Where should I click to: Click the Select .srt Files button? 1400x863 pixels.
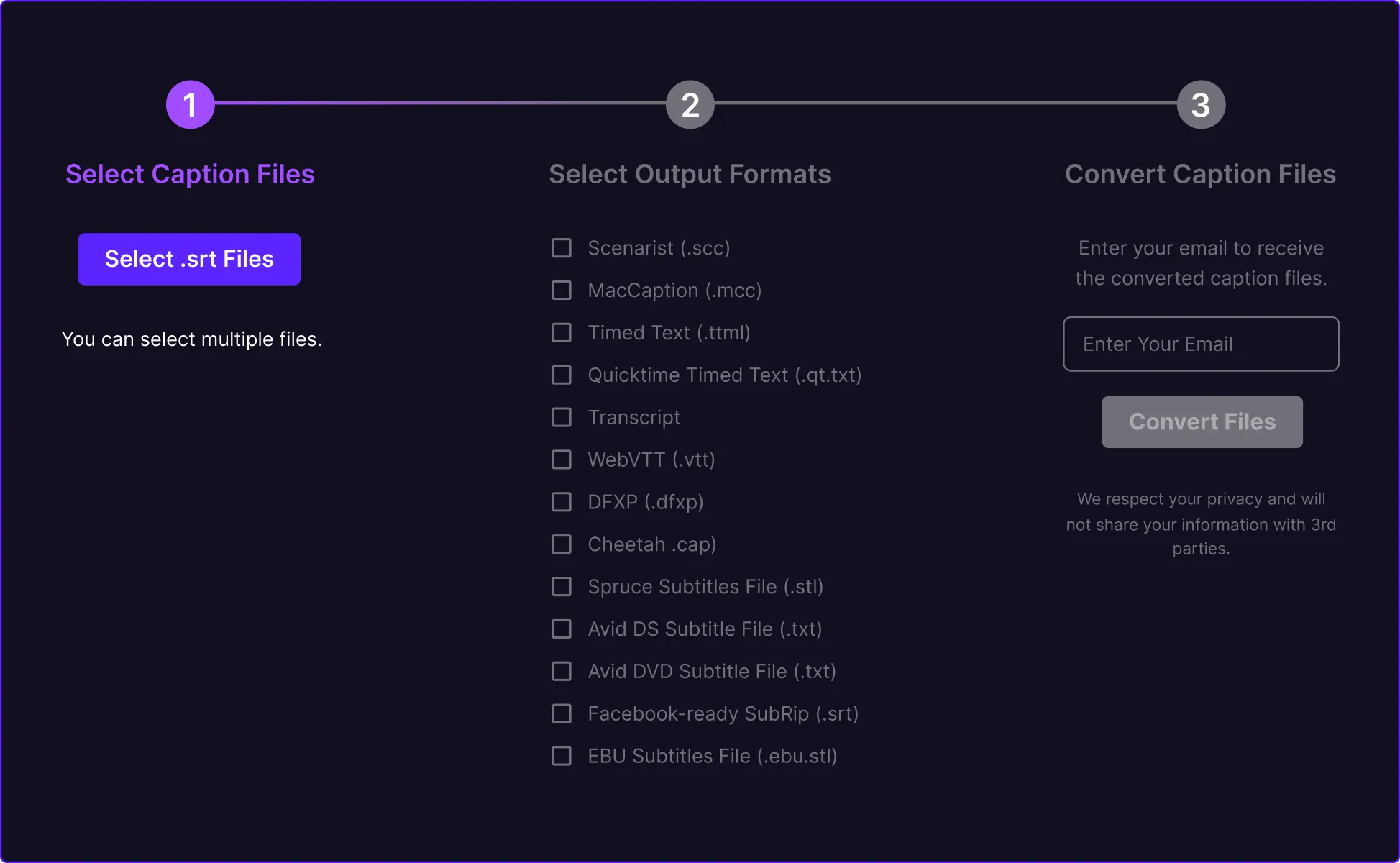point(189,259)
